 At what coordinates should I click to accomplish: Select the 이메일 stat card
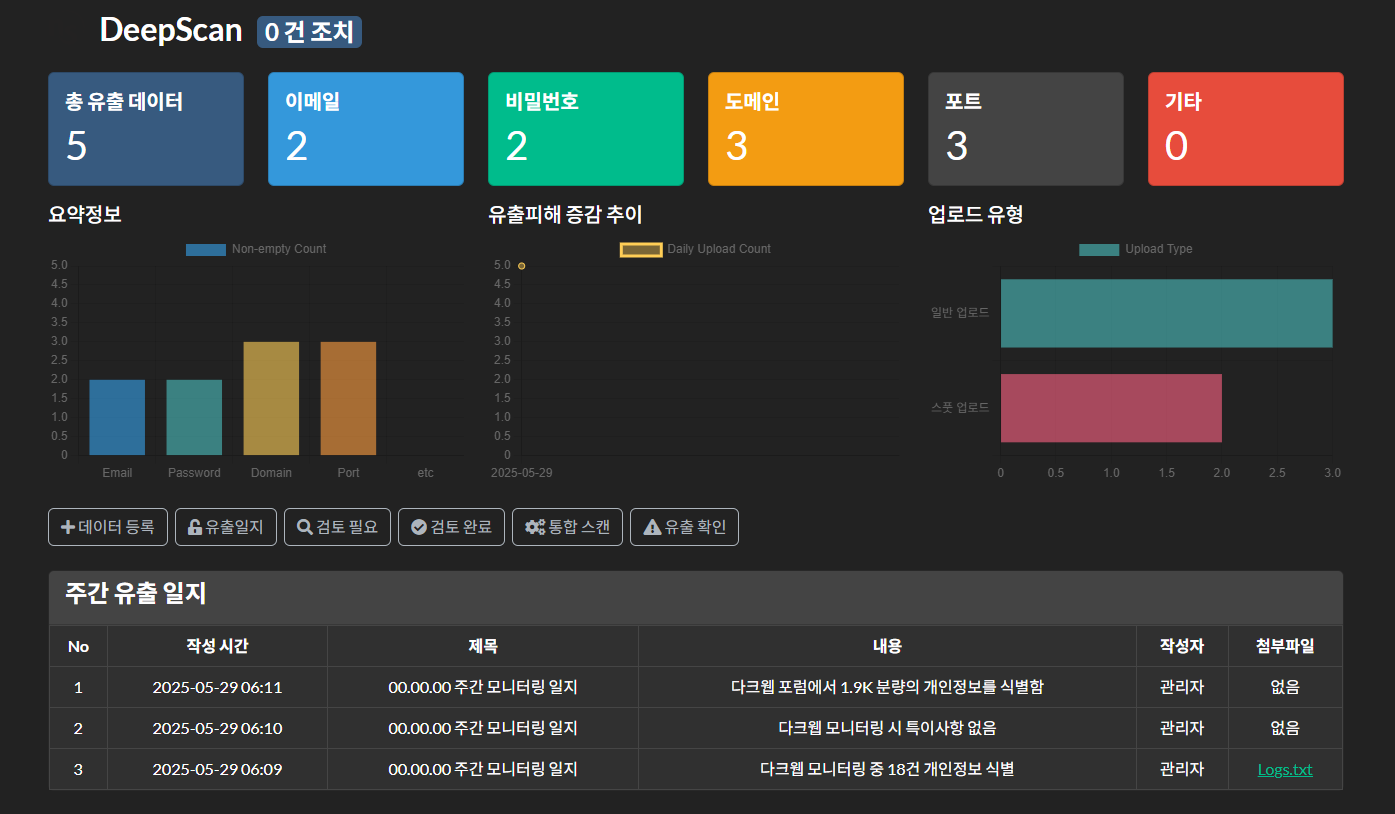coord(366,129)
